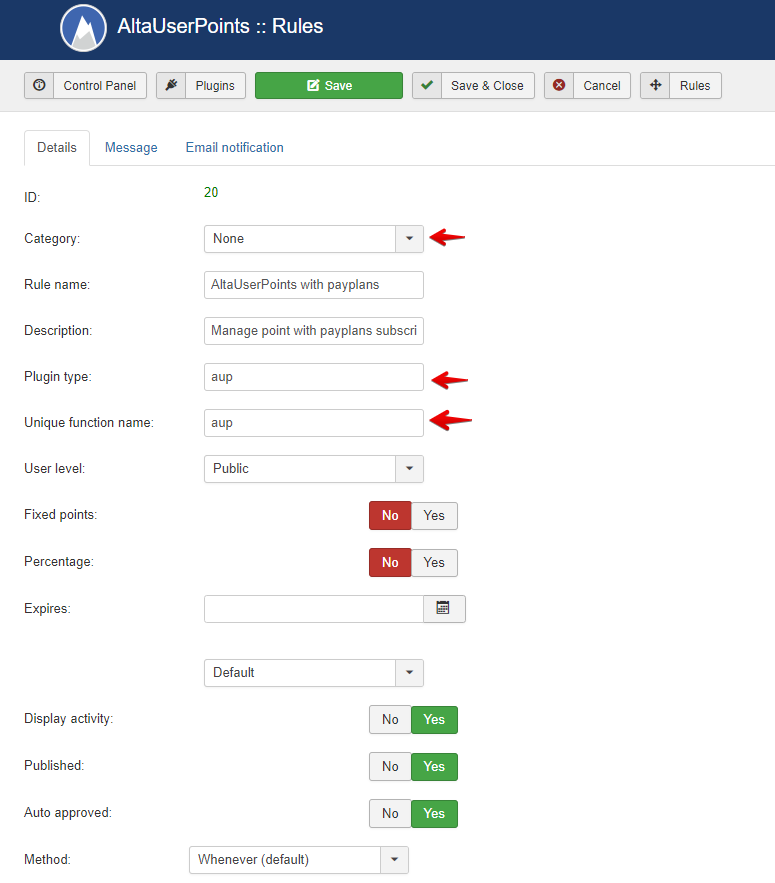Click the 'ID:' label
The height and width of the screenshot is (883, 775).
point(32,198)
